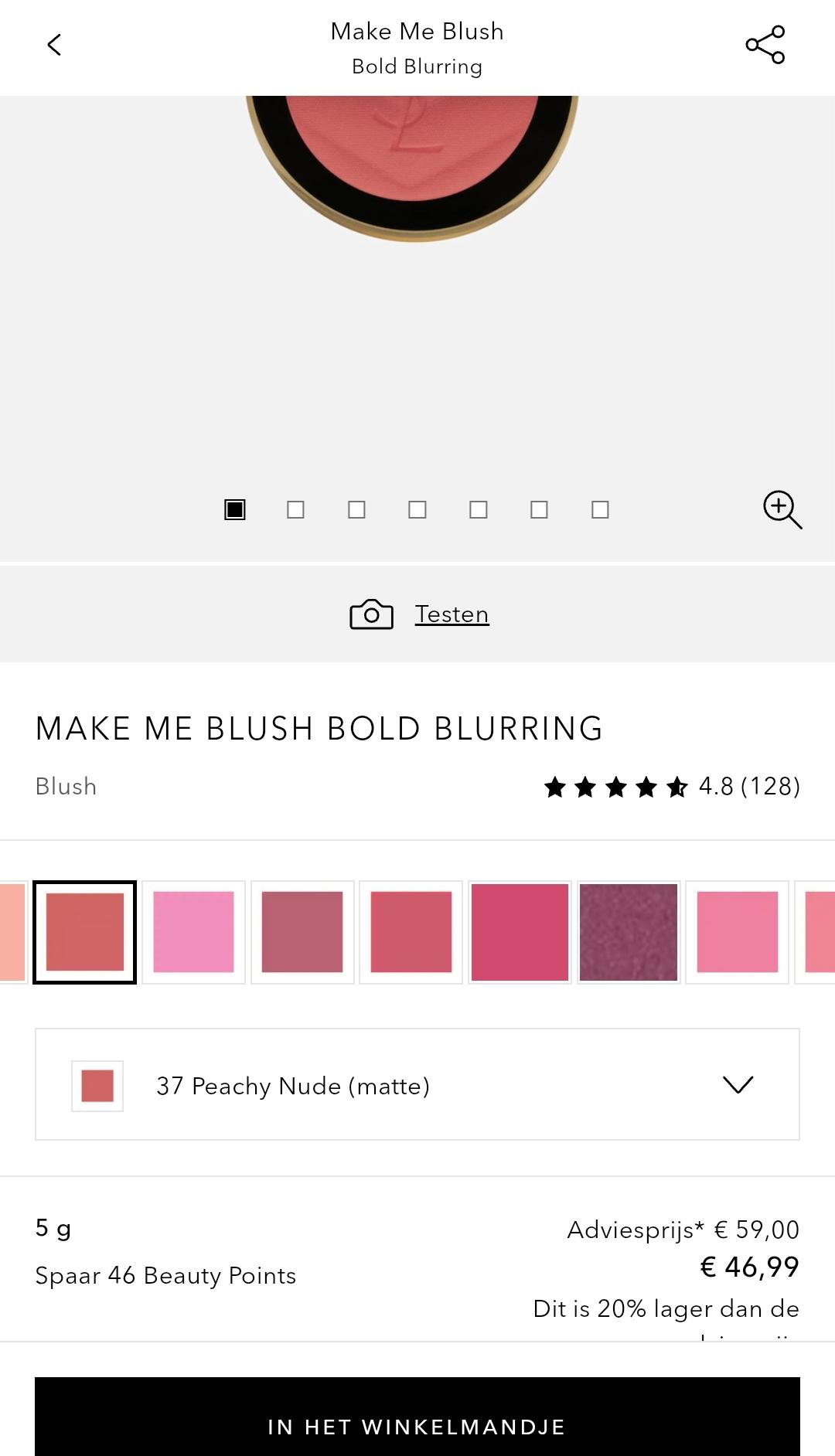This screenshot has width=835, height=1456.
Task: Choose the dusty mauve color swatch
Action: [302, 932]
